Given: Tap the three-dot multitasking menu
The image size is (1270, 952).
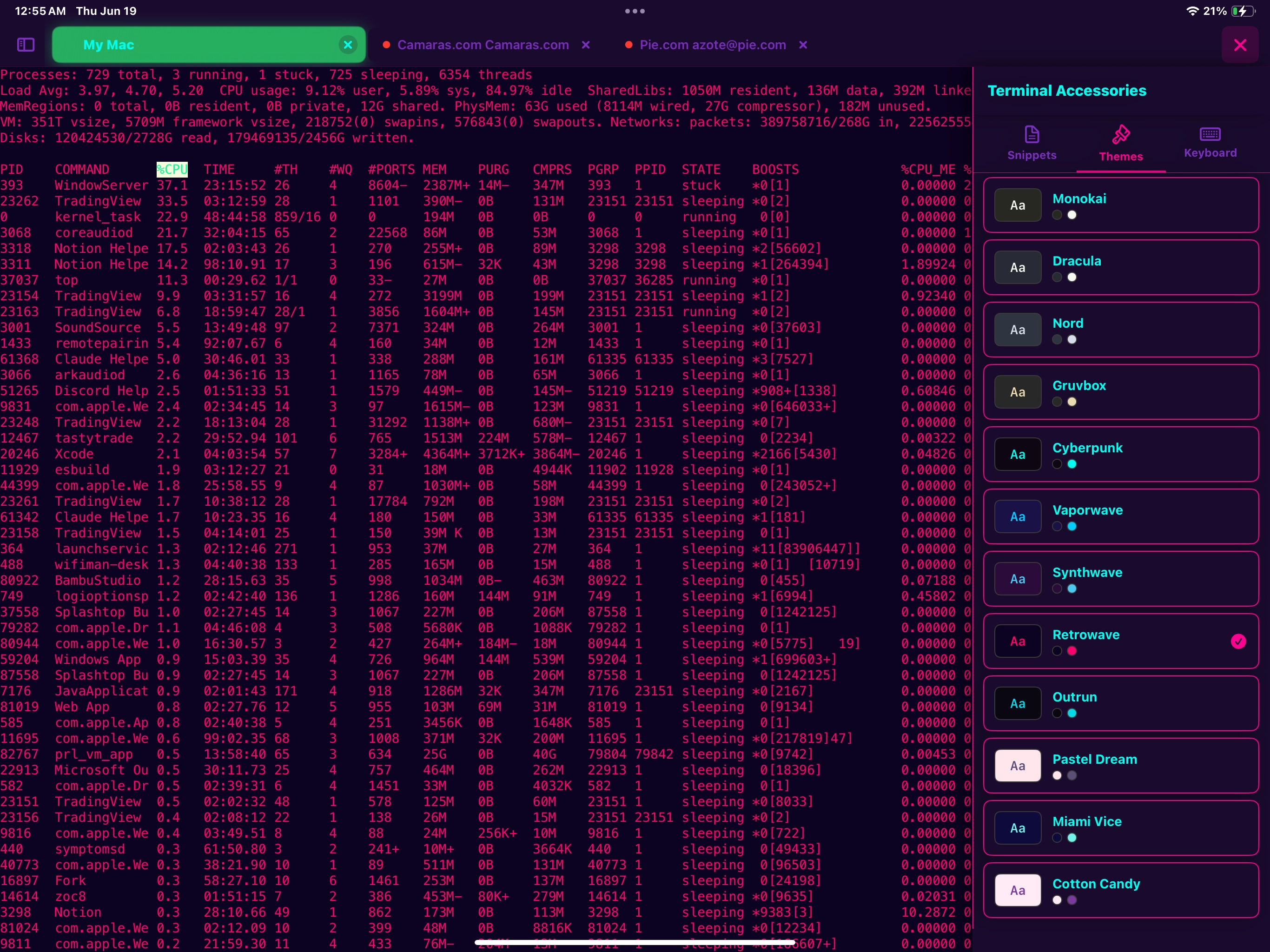Looking at the screenshot, I should tap(635, 11).
